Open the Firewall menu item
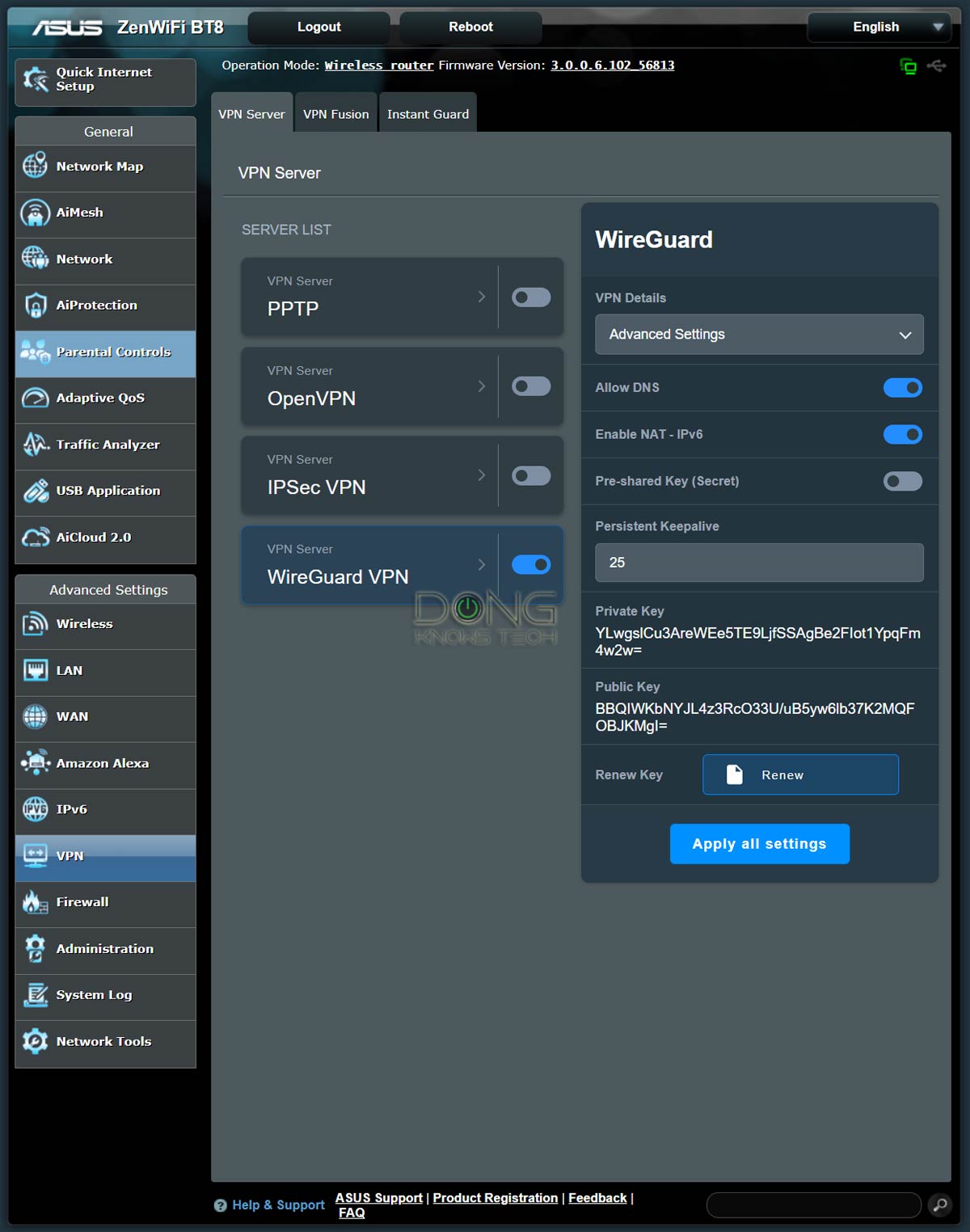The width and height of the screenshot is (970, 1232). pyautogui.click(x=105, y=904)
